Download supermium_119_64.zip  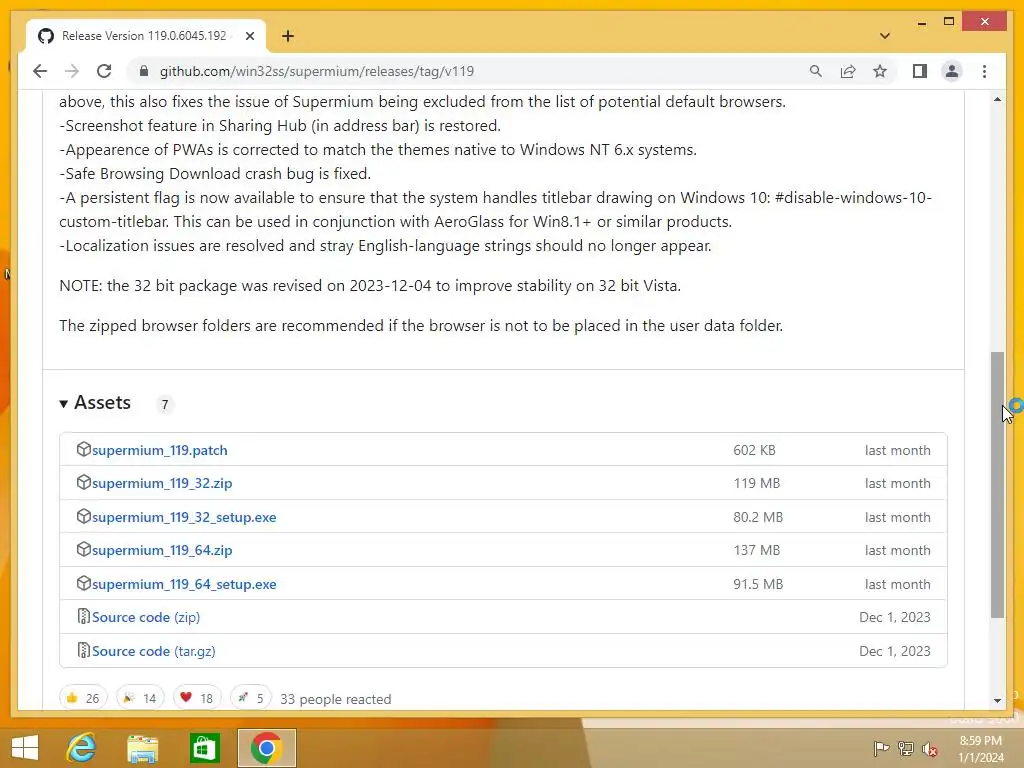(x=162, y=550)
